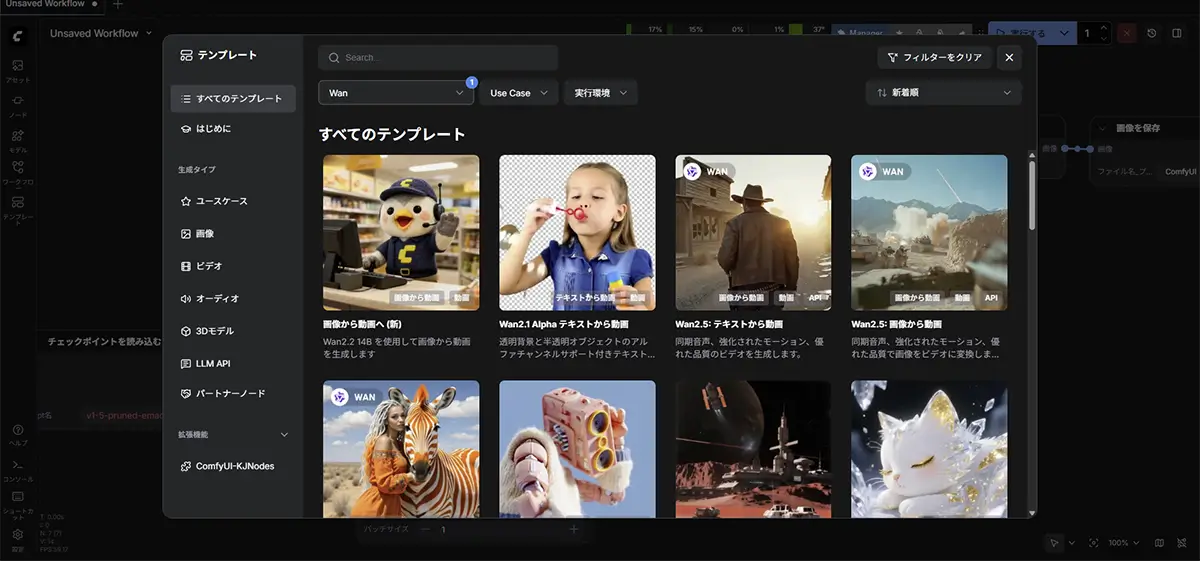
Task: Click the minimap icon at bottom right
Action: click(1159, 543)
